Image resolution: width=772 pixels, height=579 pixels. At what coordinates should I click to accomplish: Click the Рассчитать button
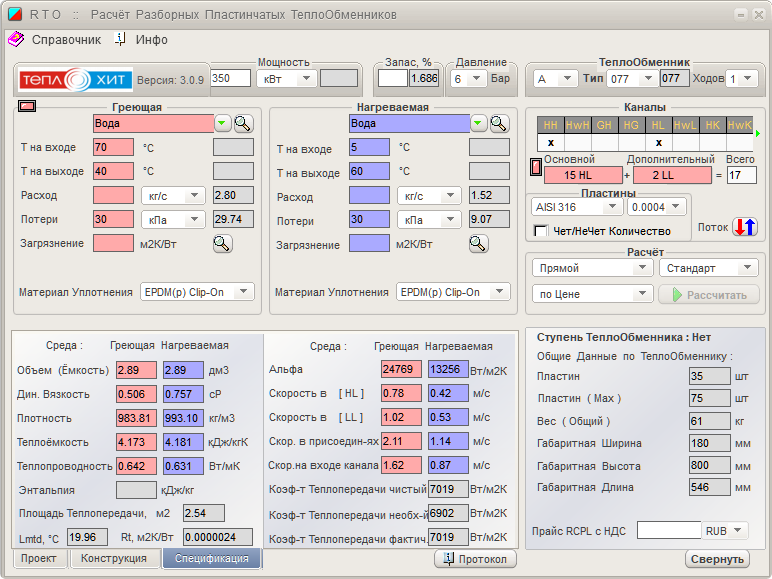point(709,294)
